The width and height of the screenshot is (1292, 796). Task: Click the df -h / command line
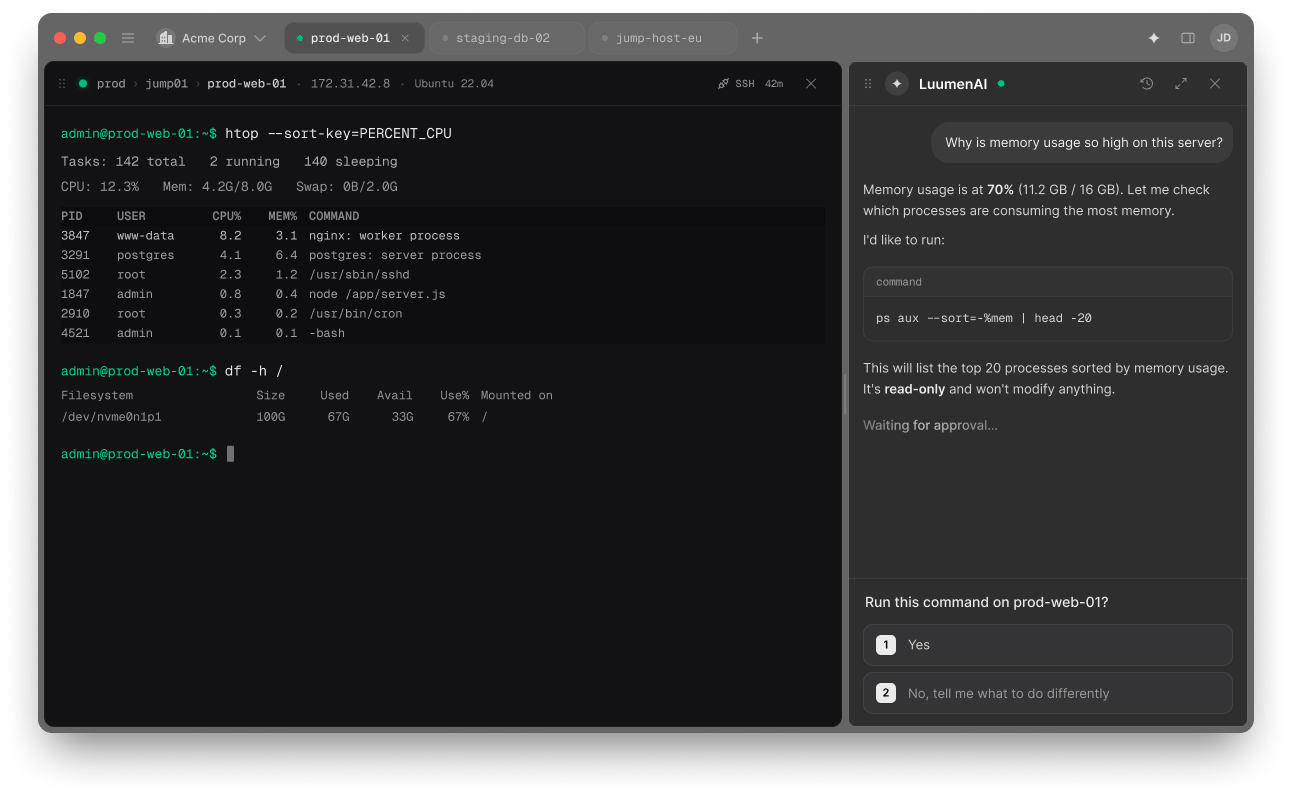254,371
